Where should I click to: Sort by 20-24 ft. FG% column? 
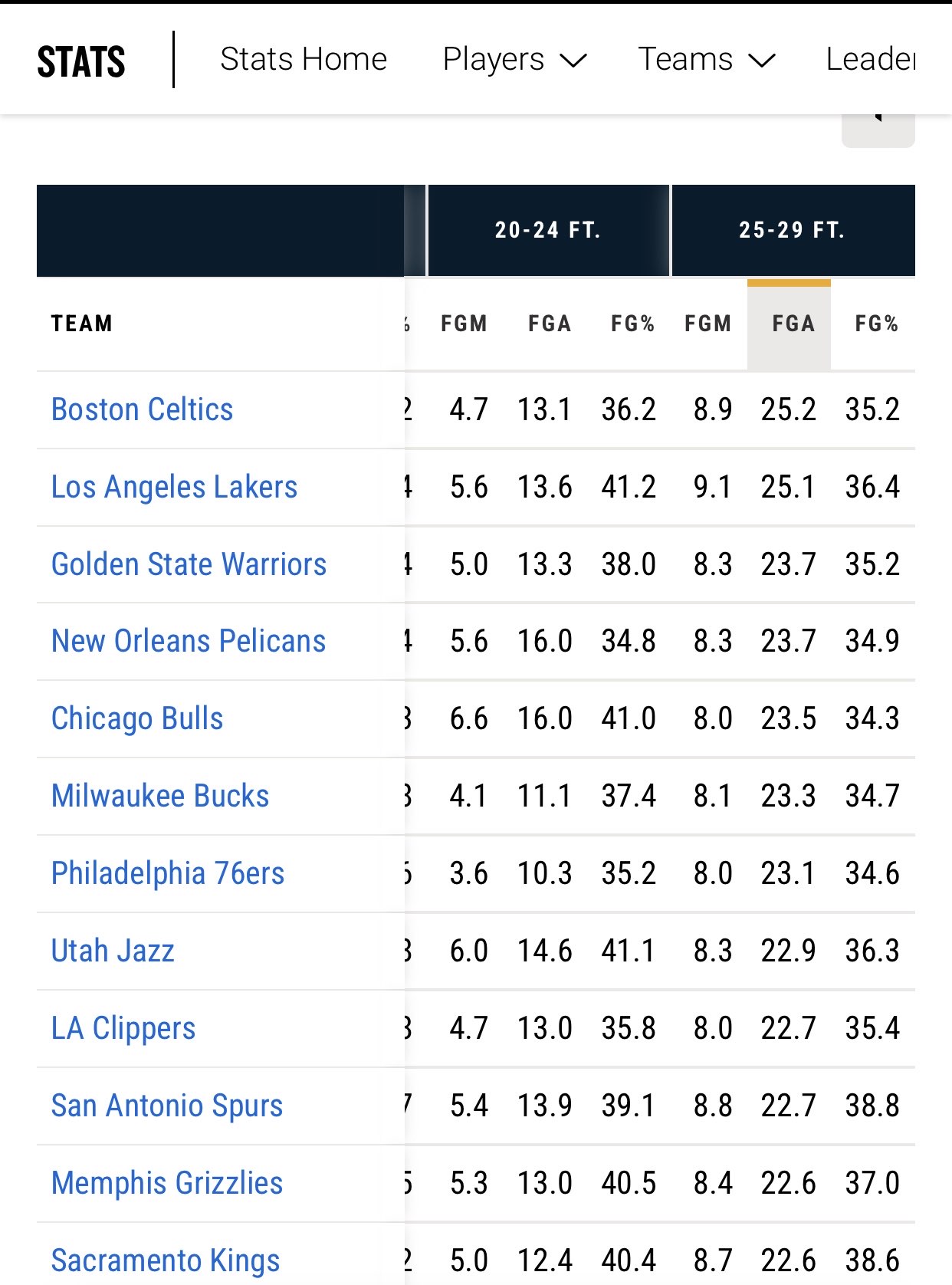pyautogui.click(x=632, y=324)
